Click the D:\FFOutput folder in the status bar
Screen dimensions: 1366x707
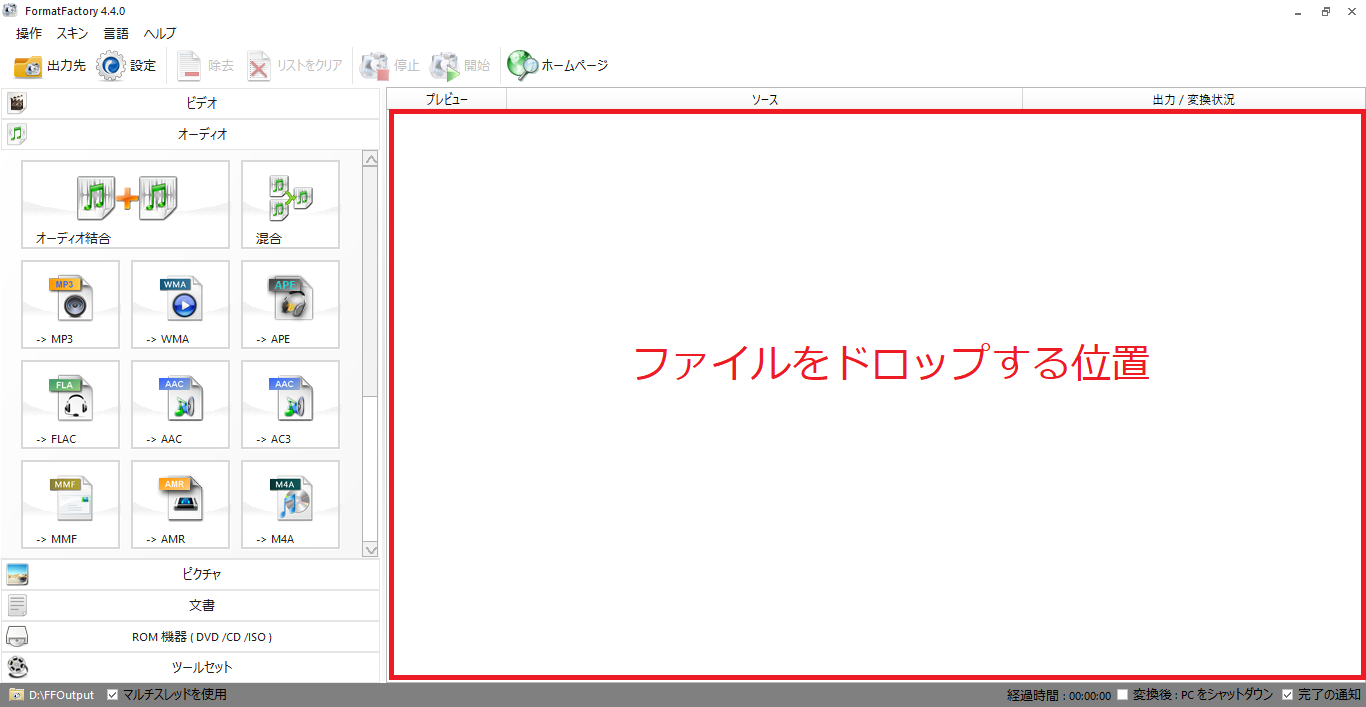point(52,695)
